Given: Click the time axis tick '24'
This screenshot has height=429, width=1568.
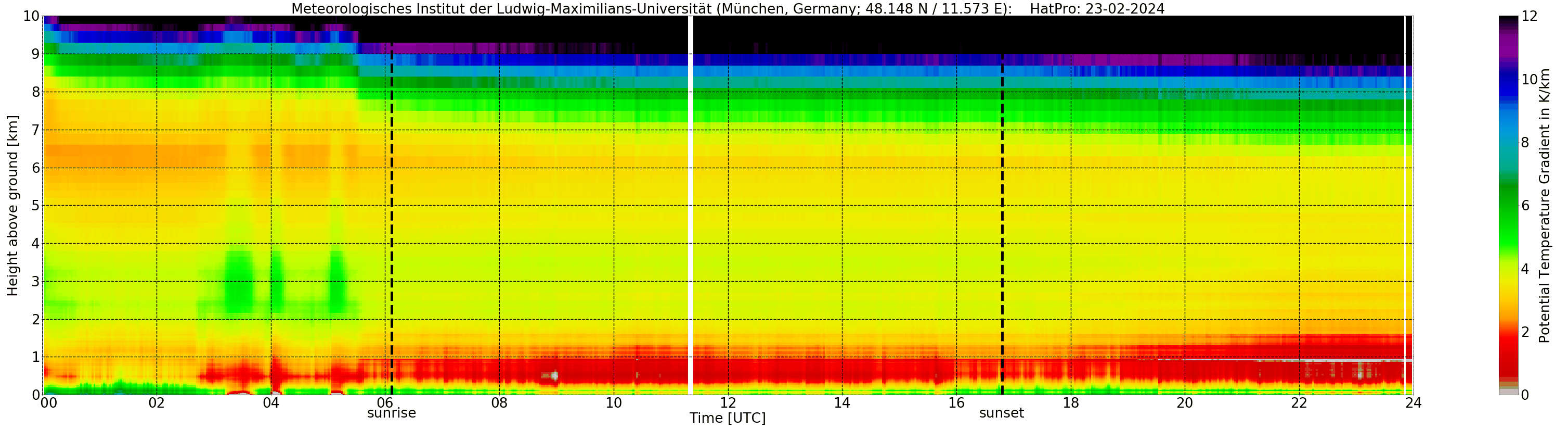Looking at the screenshot, I should [1414, 403].
